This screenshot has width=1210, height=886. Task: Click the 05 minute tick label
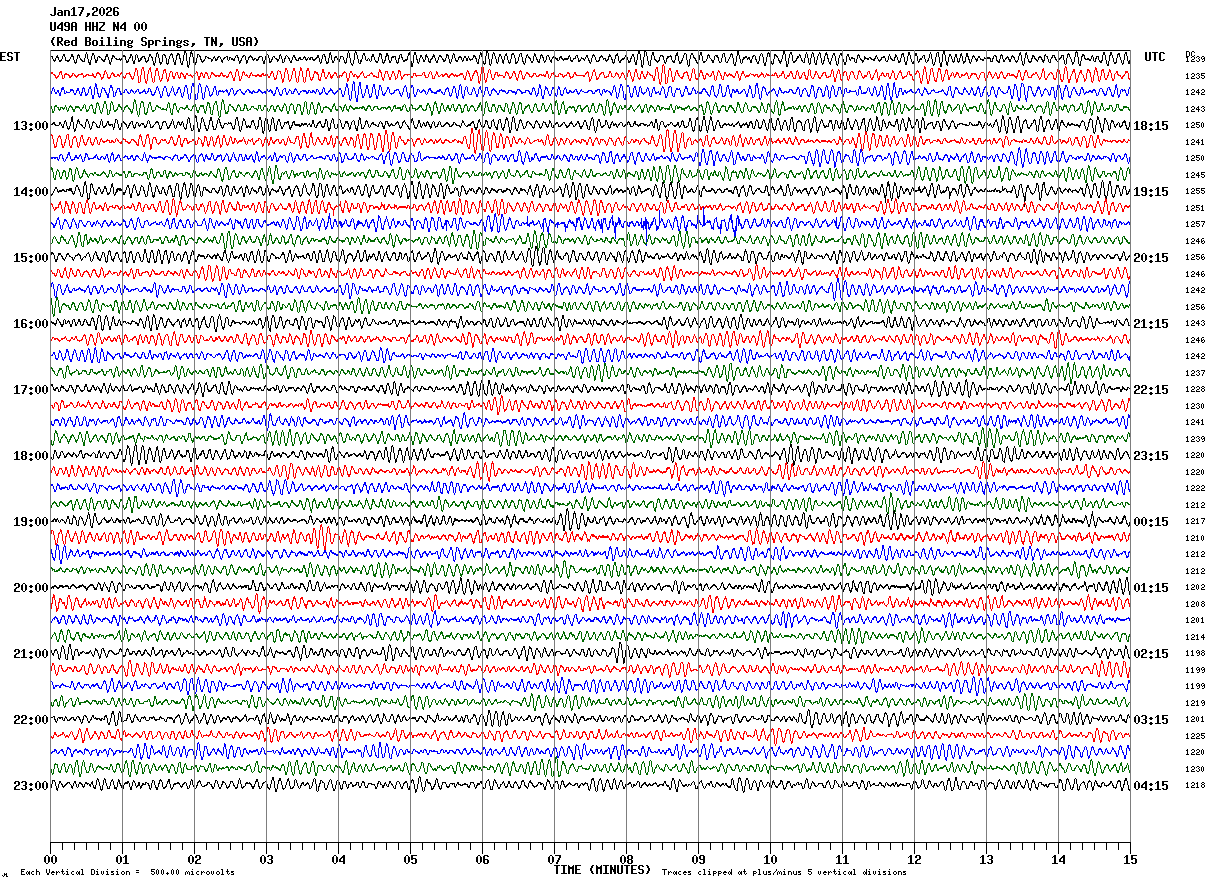410,859
